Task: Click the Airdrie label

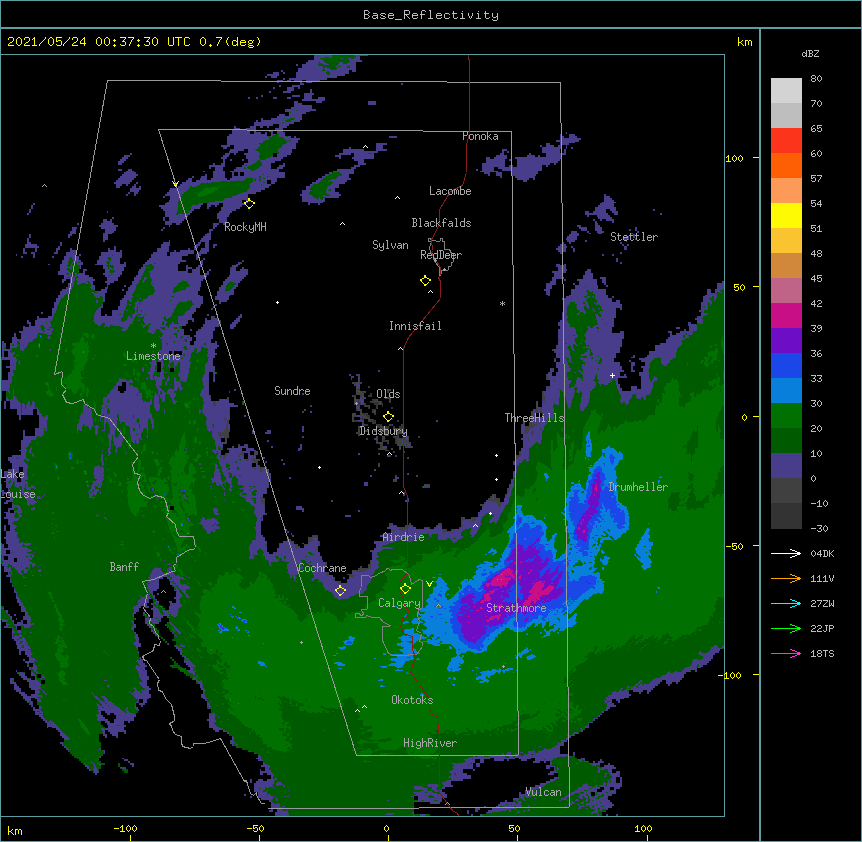Action: 404,537
